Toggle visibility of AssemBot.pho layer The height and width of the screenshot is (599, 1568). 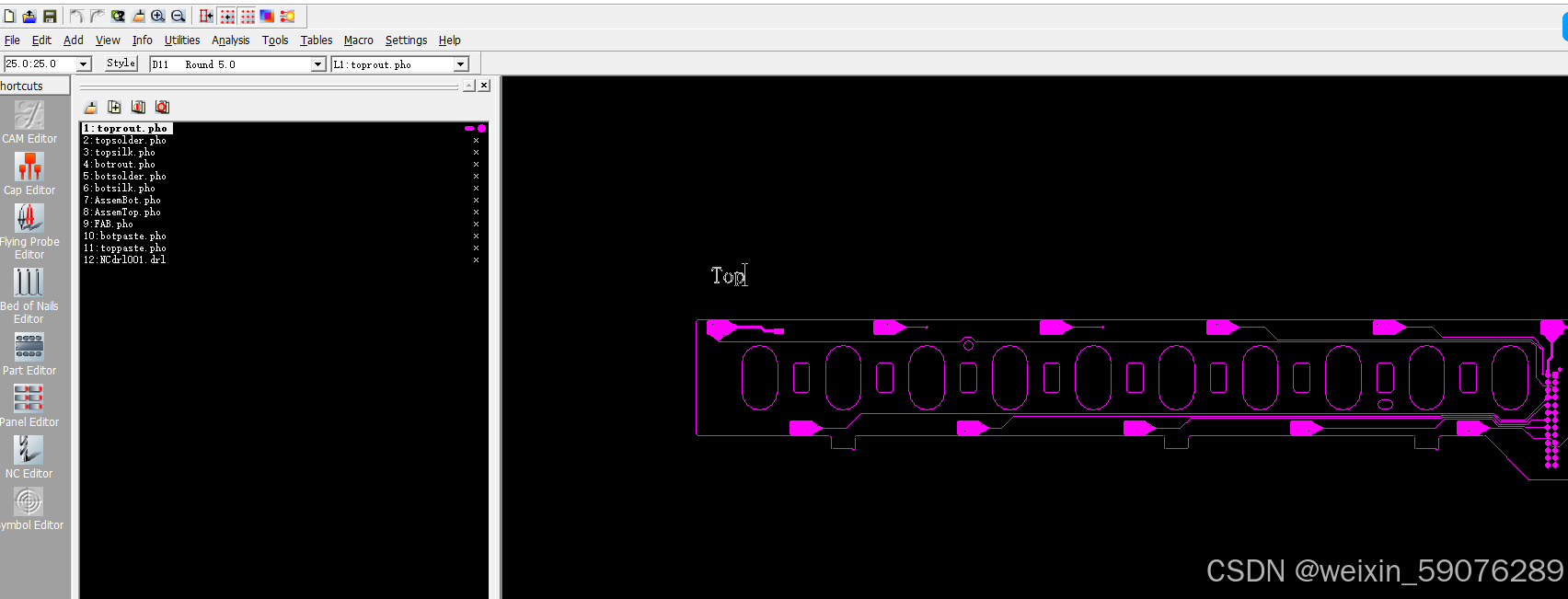click(x=476, y=201)
